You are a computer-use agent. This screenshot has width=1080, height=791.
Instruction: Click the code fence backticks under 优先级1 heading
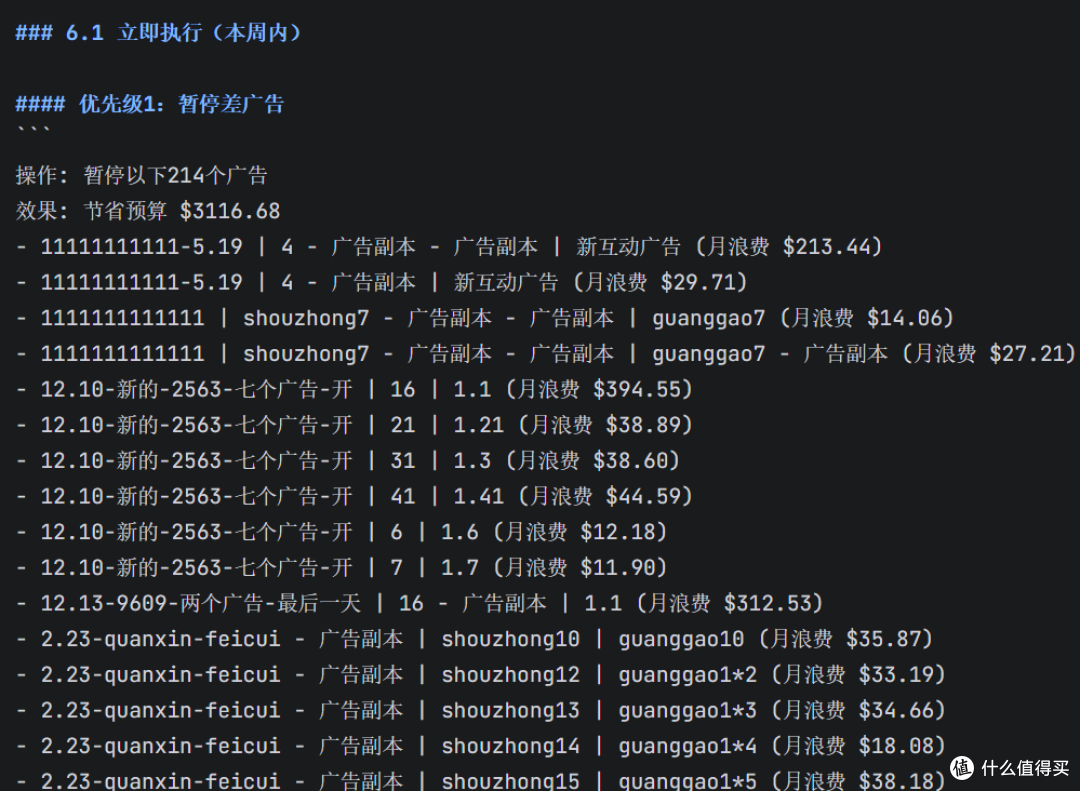click(x=32, y=129)
